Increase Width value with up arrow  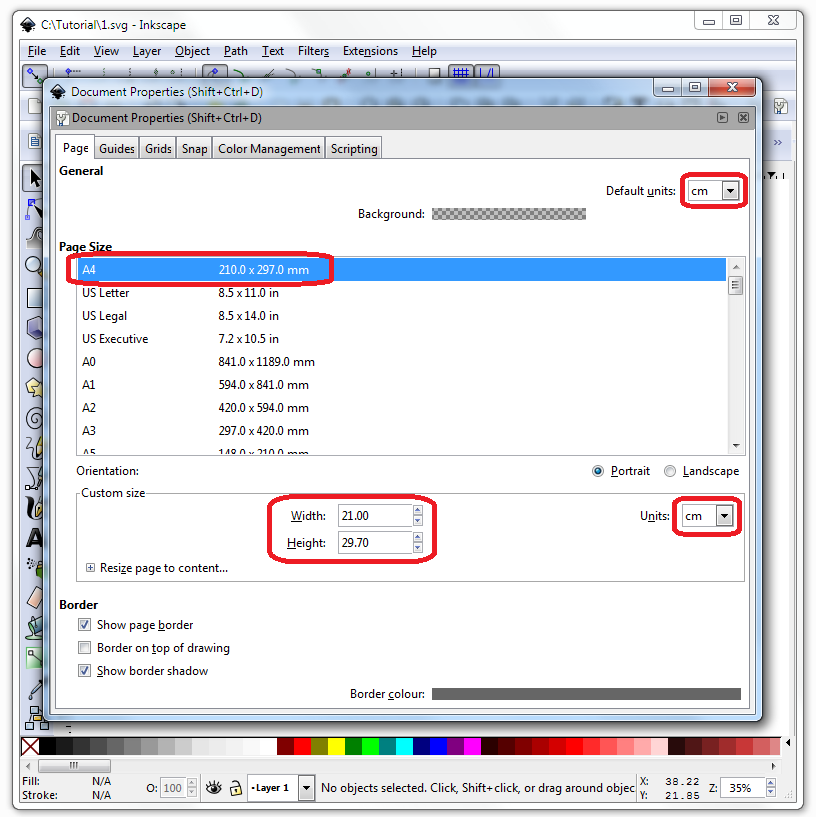(x=417, y=510)
